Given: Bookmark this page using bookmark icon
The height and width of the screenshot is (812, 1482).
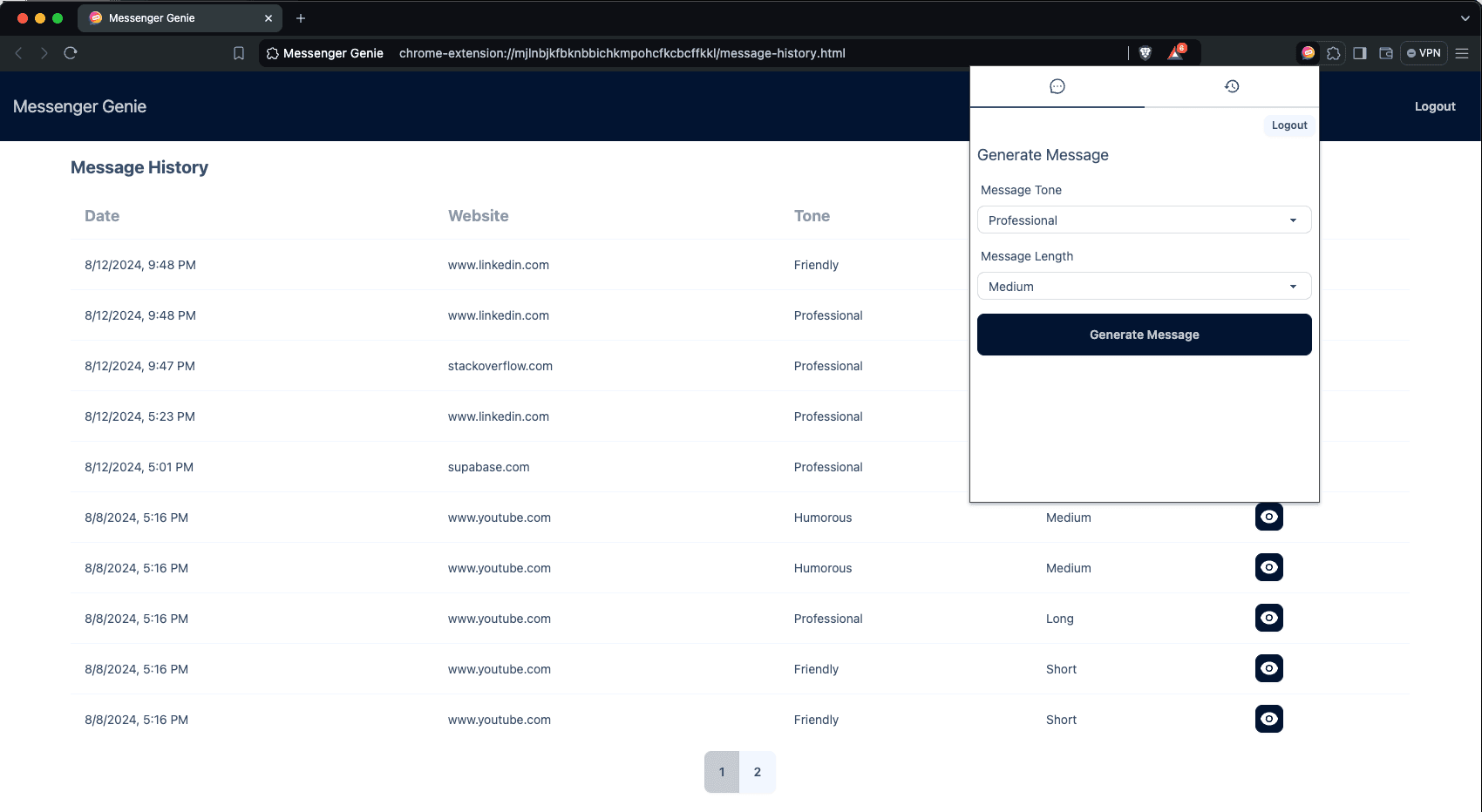Looking at the screenshot, I should (x=239, y=53).
